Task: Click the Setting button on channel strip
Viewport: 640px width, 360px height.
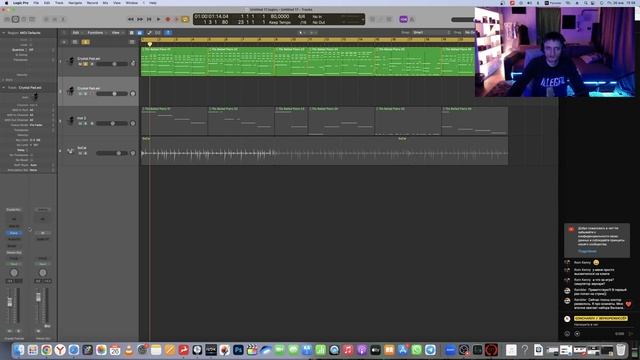Action: 14,209
